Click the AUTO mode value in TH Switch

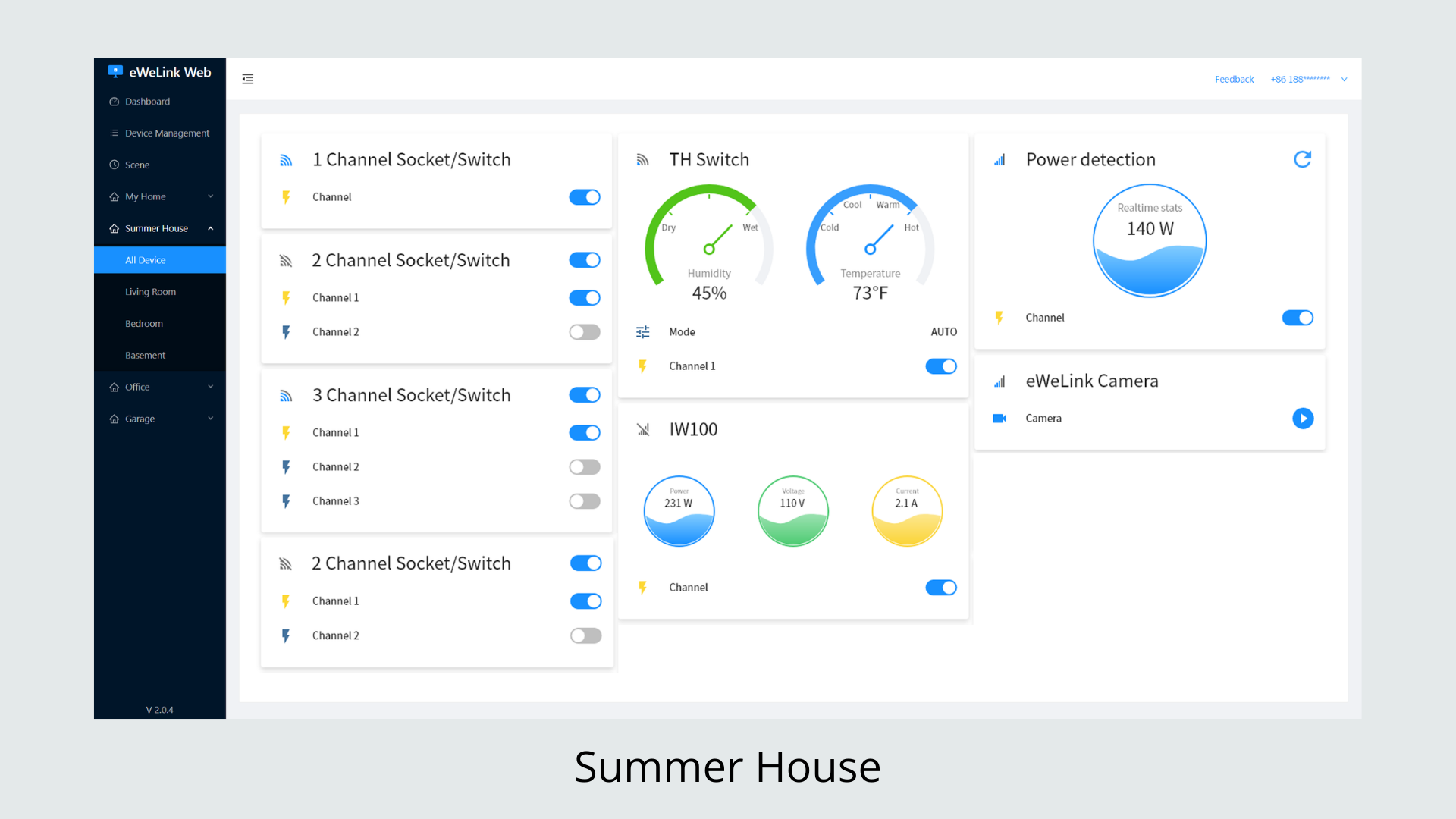coord(943,332)
